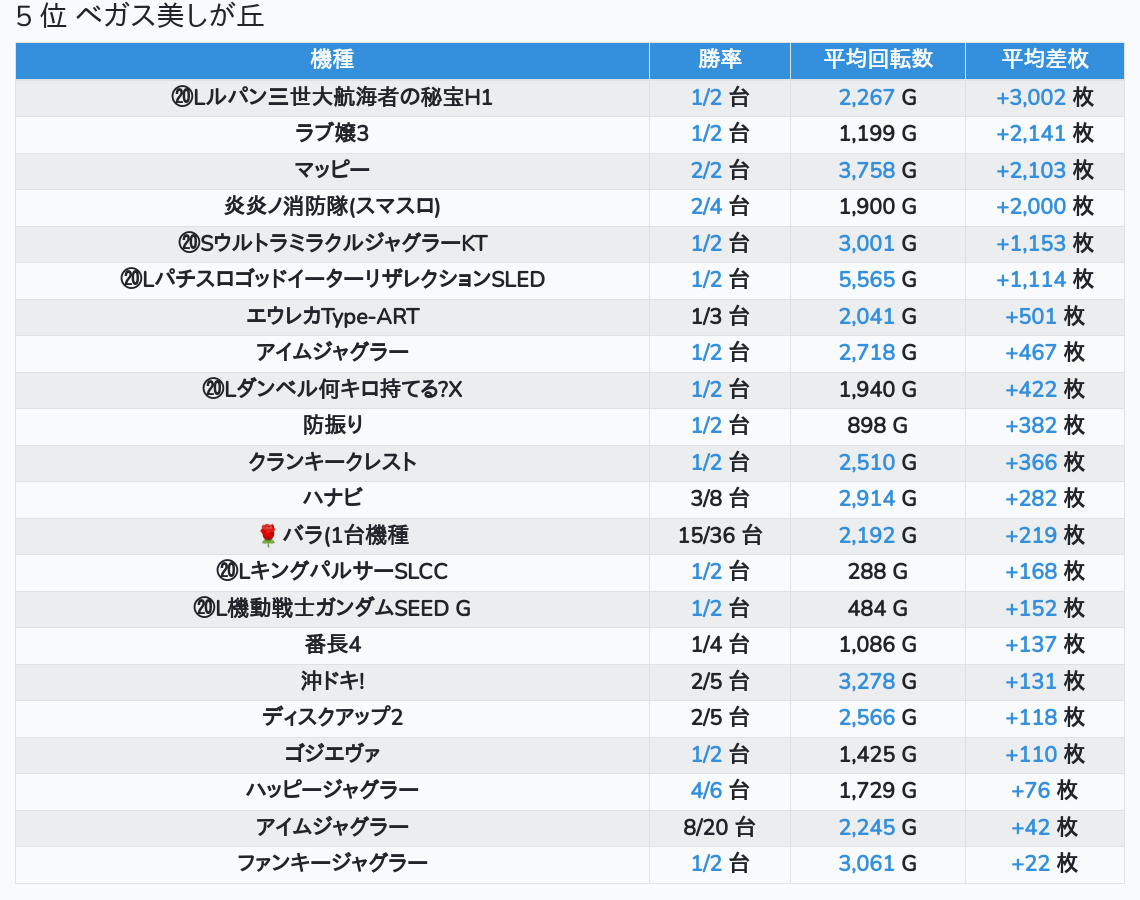Select the 4/6 win rate for ハッピージャグラー
This screenshot has width=1140, height=900.
pyautogui.click(x=706, y=790)
